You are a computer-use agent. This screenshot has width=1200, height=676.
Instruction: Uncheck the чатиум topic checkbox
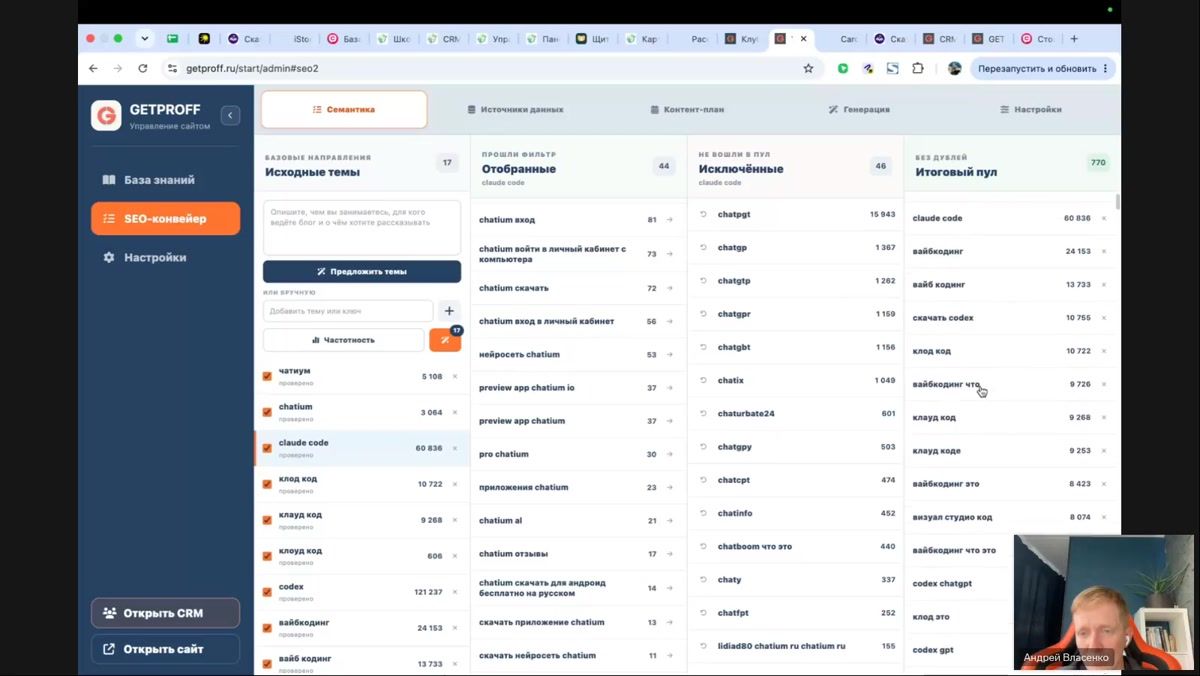pos(267,376)
